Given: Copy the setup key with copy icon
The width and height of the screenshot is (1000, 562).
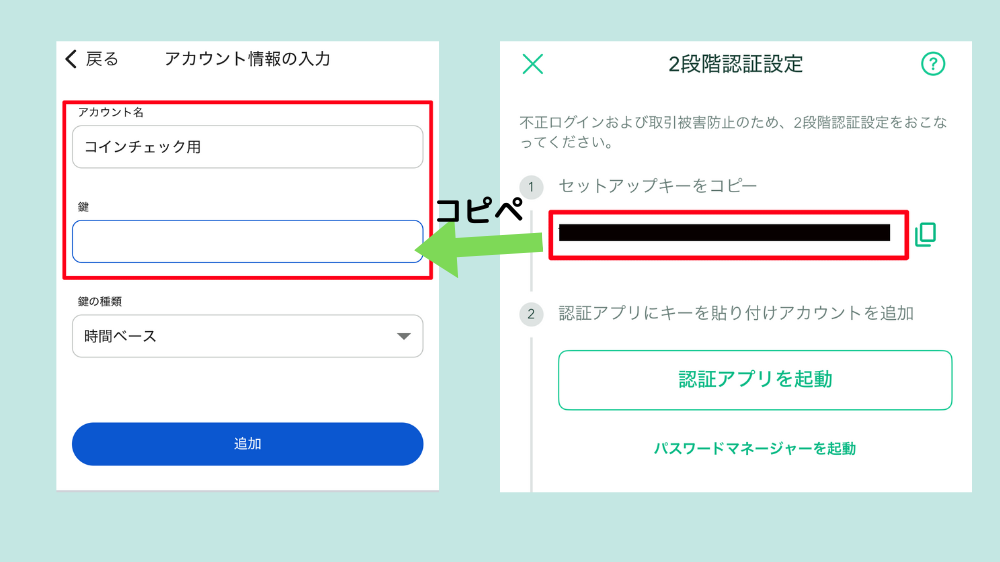Looking at the screenshot, I should 925,234.
